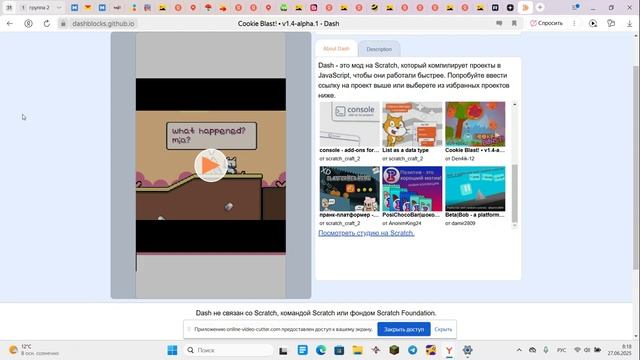Open the Microsoft Store icon on taskbar

click(339, 350)
